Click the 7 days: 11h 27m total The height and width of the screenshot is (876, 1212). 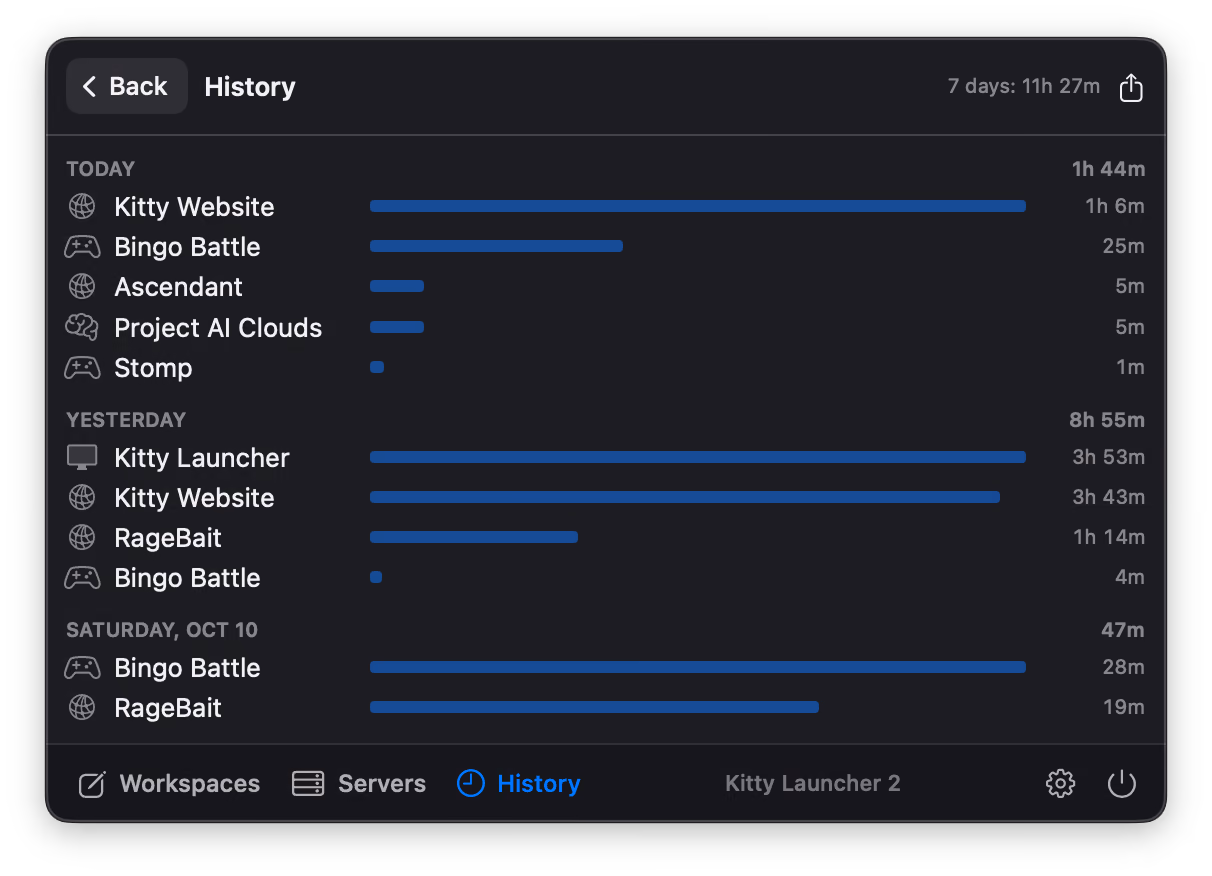1024,86
